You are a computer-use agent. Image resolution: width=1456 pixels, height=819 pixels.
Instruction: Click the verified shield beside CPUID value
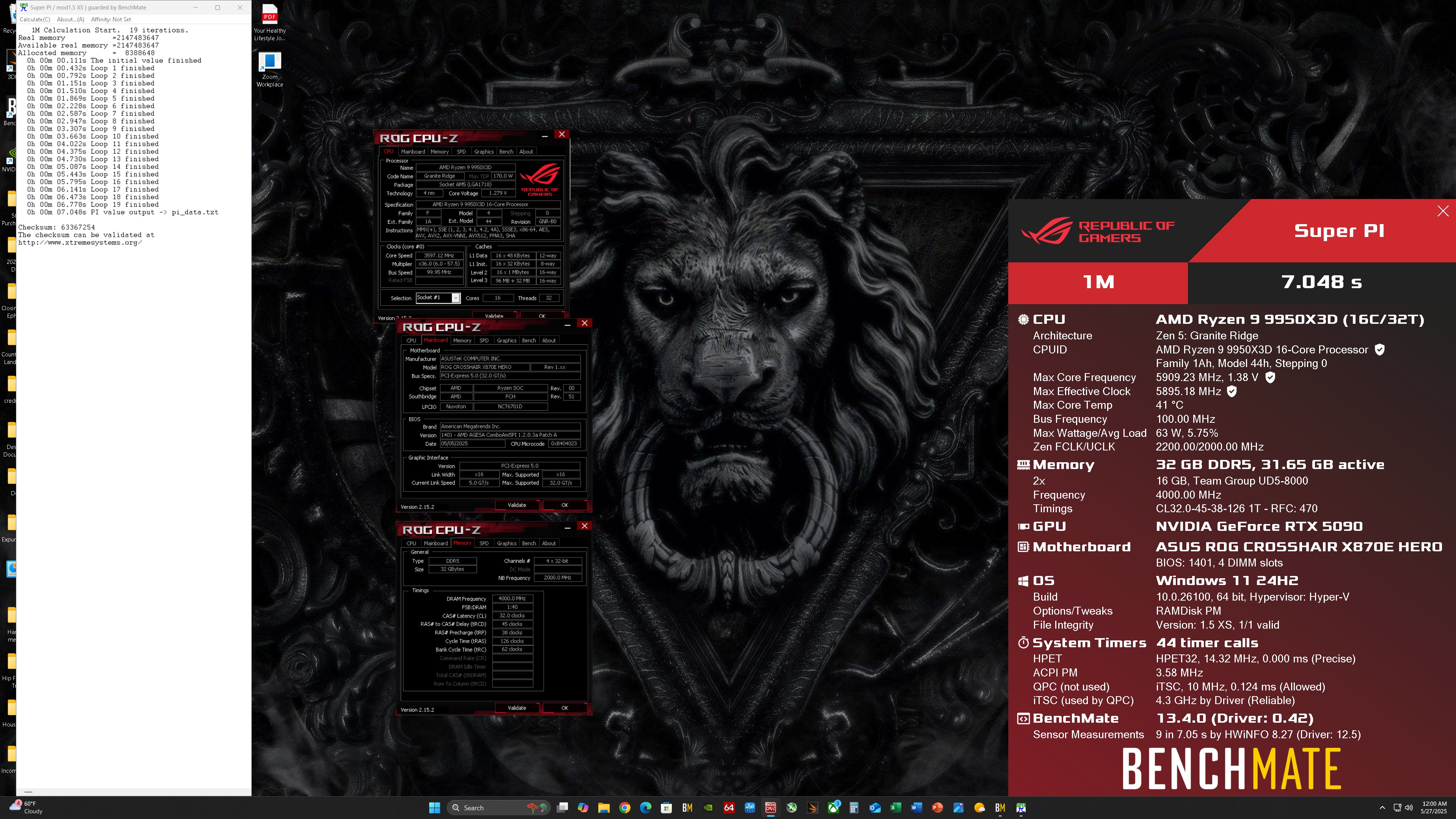click(1380, 349)
